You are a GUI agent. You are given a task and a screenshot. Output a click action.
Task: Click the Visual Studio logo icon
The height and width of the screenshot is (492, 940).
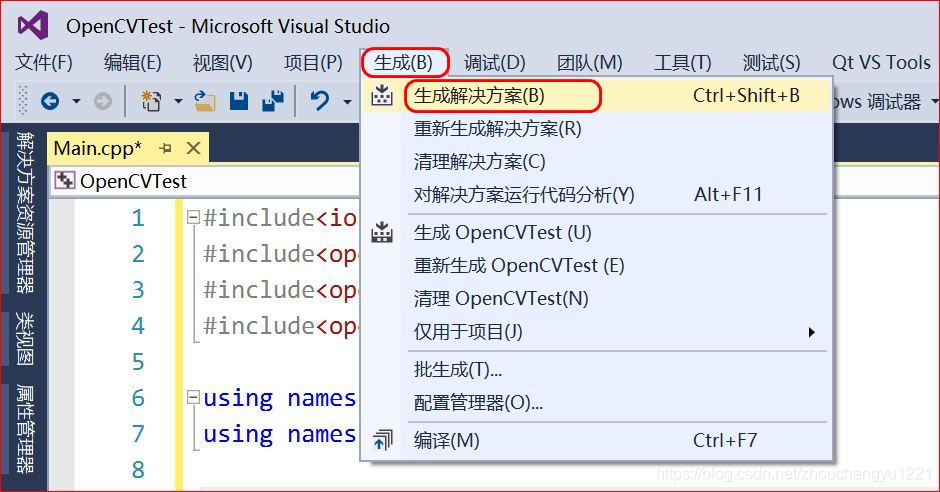point(33,25)
